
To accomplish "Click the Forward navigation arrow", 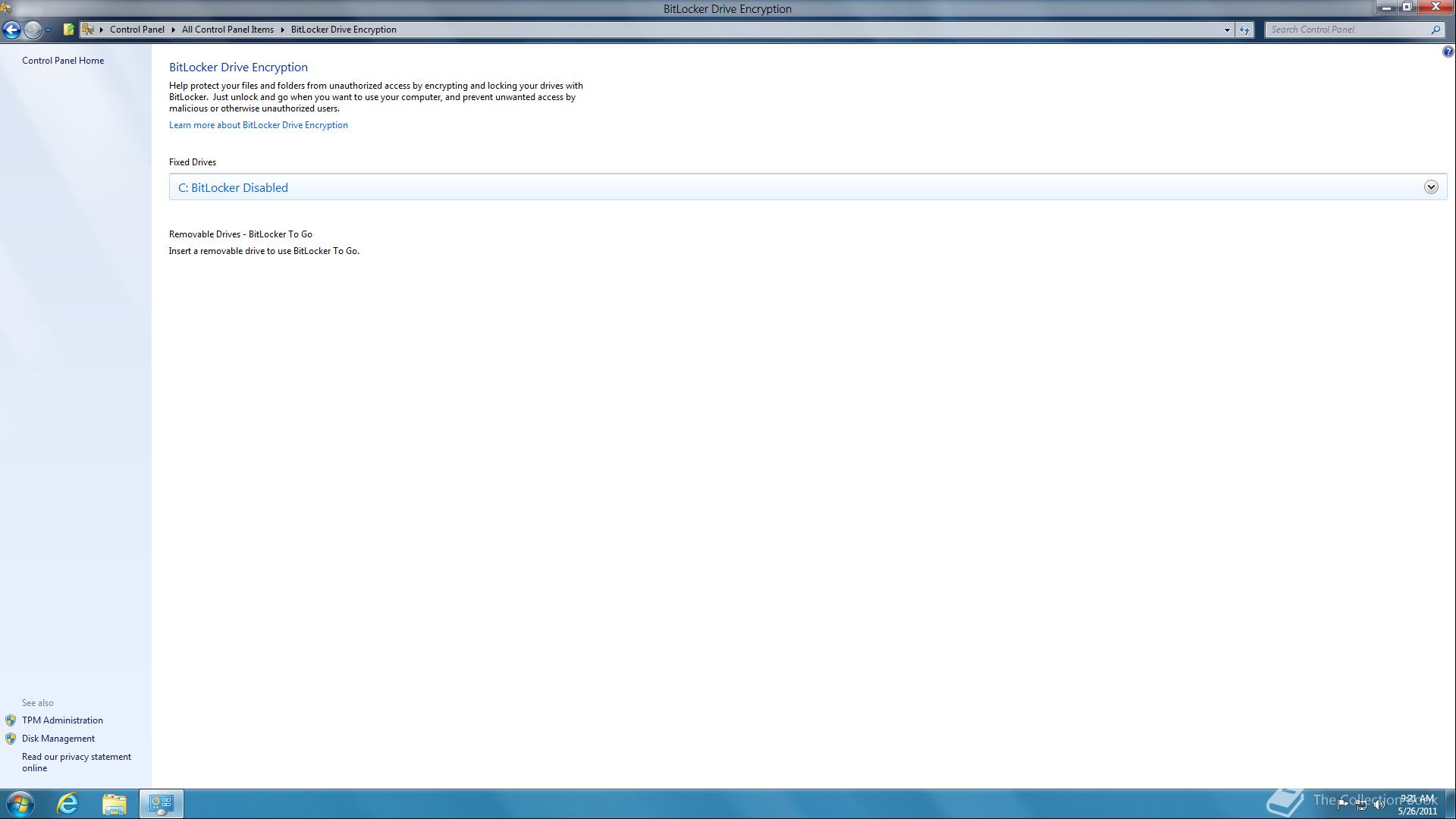I will coord(33,30).
